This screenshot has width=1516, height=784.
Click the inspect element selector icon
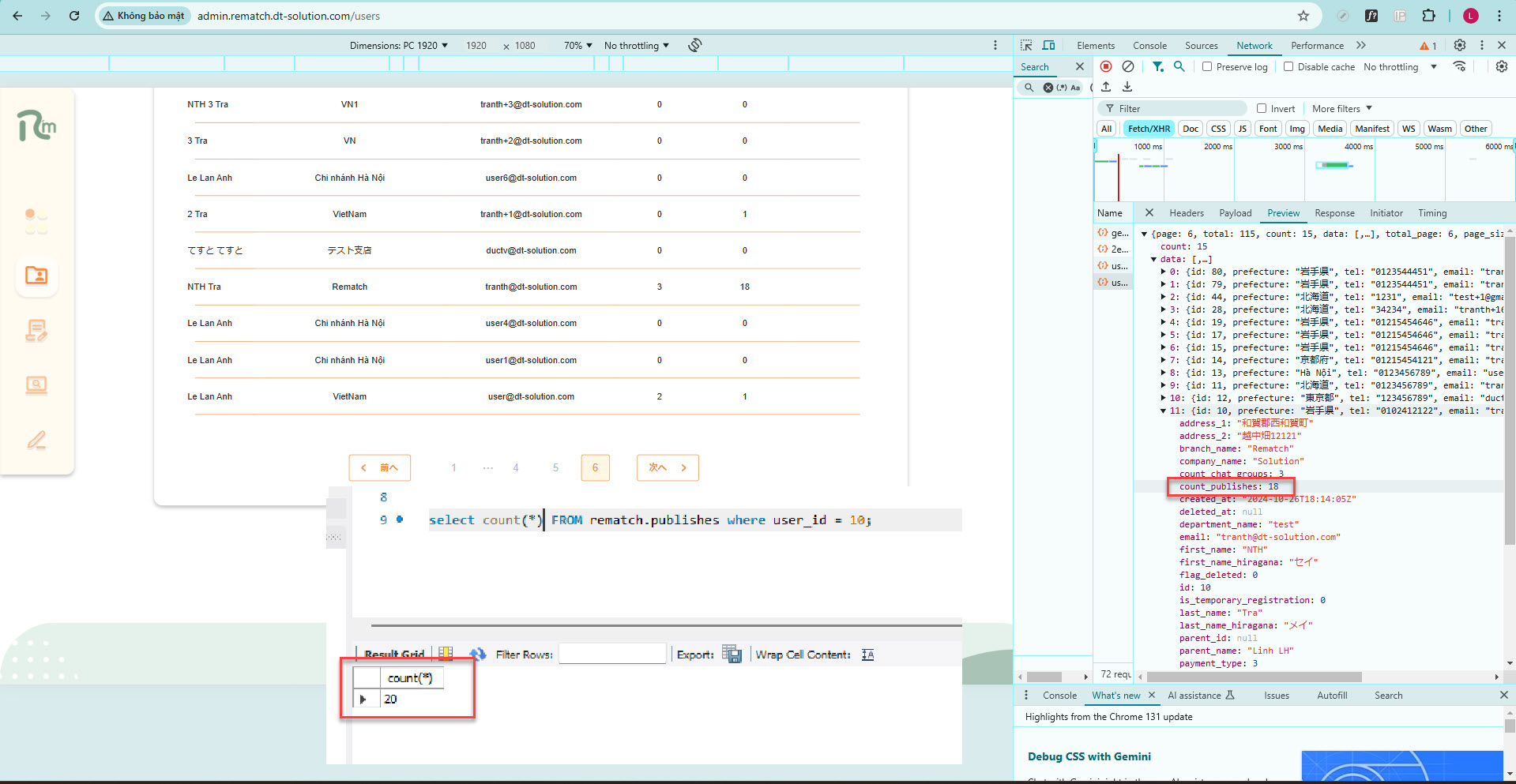point(1026,46)
